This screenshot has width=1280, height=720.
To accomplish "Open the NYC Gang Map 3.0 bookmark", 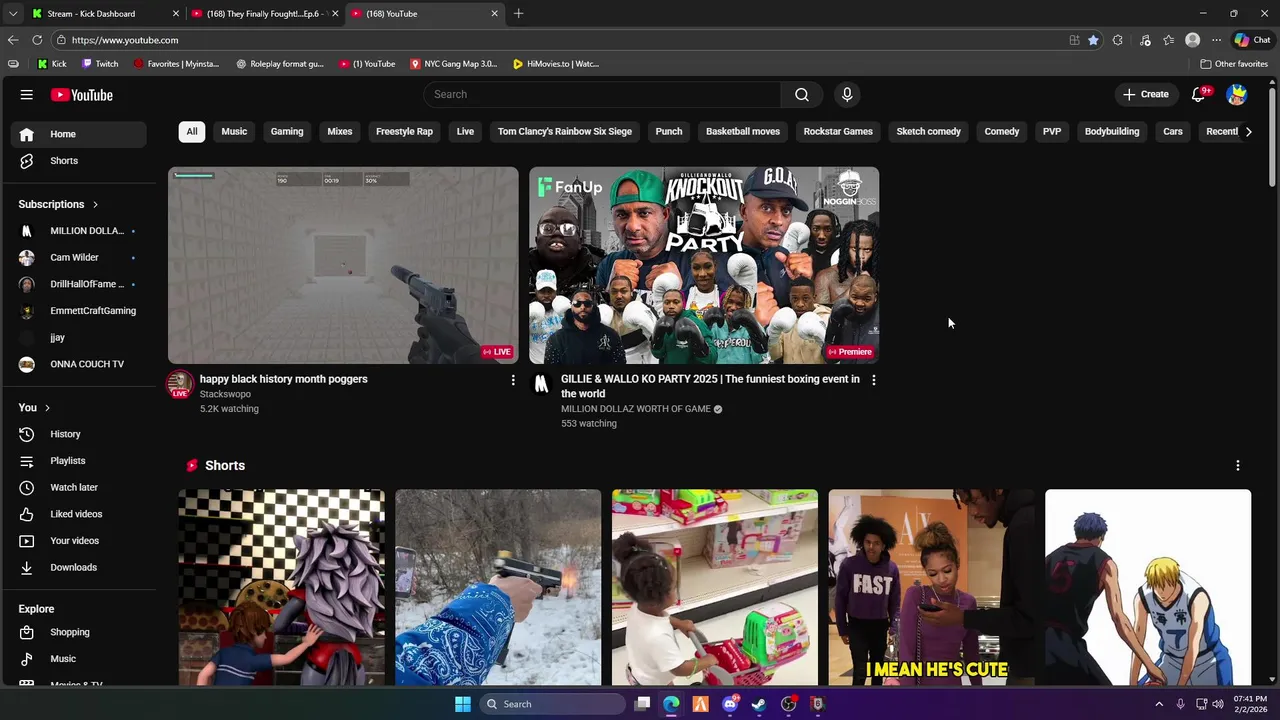I will coord(453,64).
